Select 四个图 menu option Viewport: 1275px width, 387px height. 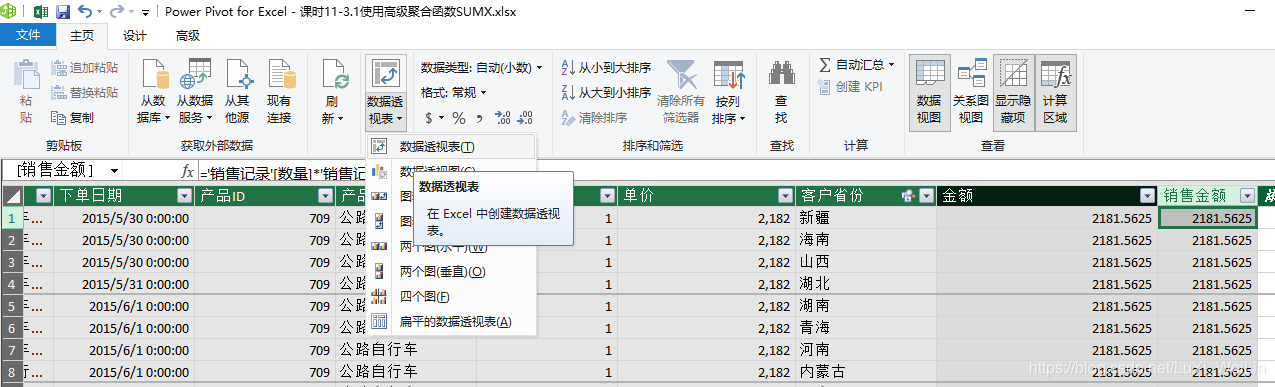pos(425,296)
